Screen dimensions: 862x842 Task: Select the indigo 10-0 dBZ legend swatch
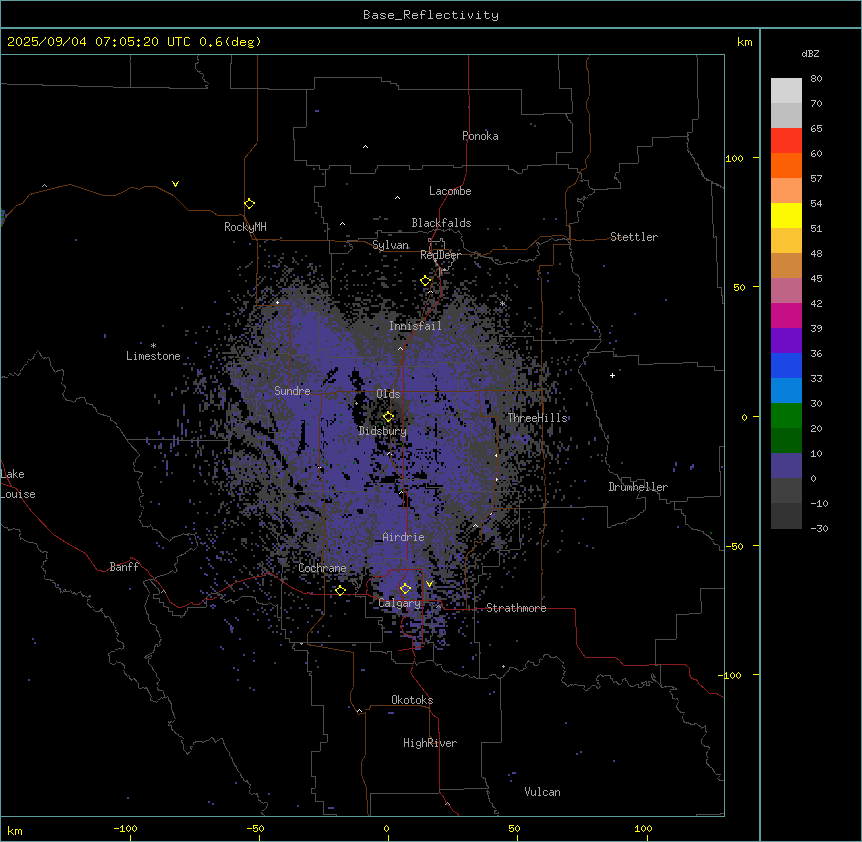coord(786,466)
